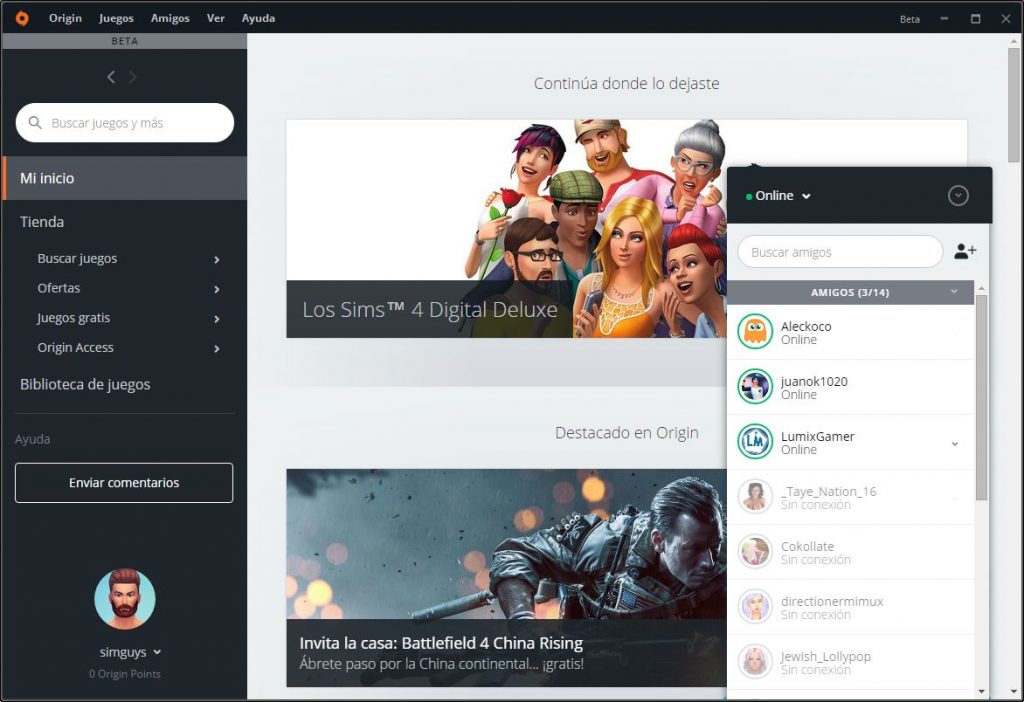Open Origin Access store link
This screenshot has width=1024, height=702.
click(x=75, y=347)
